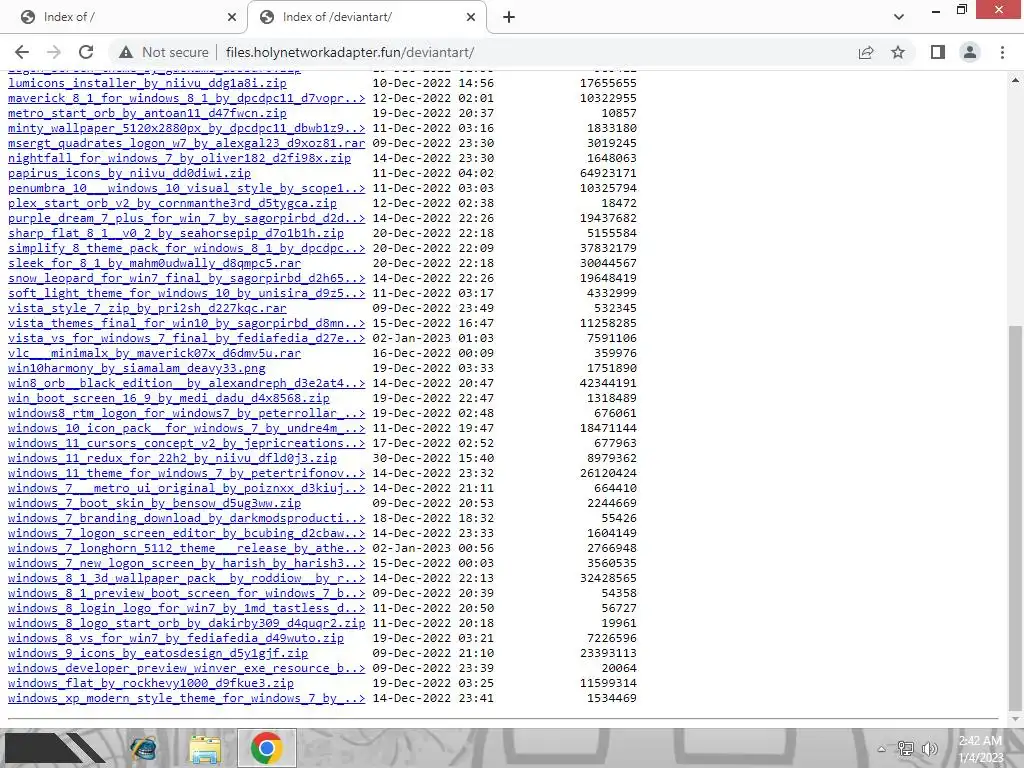The image size is (1024, 768).
Task: Open windows_7_logon_screen_editor link
Action: [x=186, y=534]
